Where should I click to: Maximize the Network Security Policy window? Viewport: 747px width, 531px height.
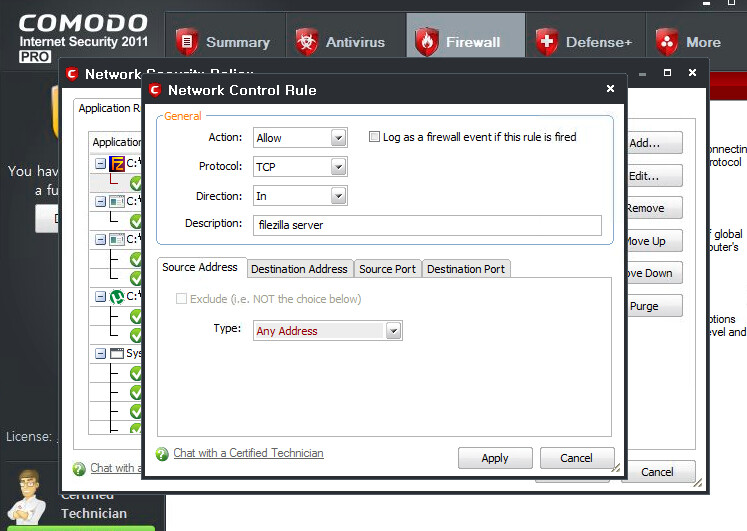[x=667, y=72]
